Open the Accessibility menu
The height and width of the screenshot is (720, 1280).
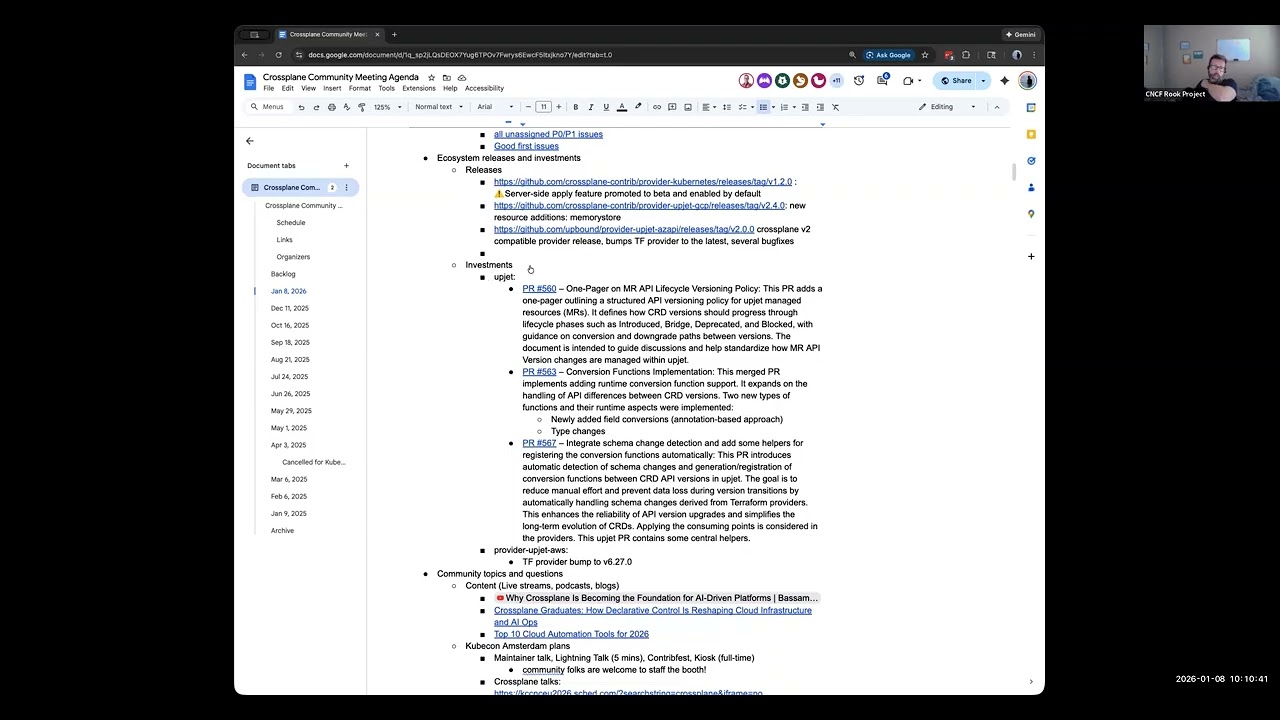tap(484, 88)
